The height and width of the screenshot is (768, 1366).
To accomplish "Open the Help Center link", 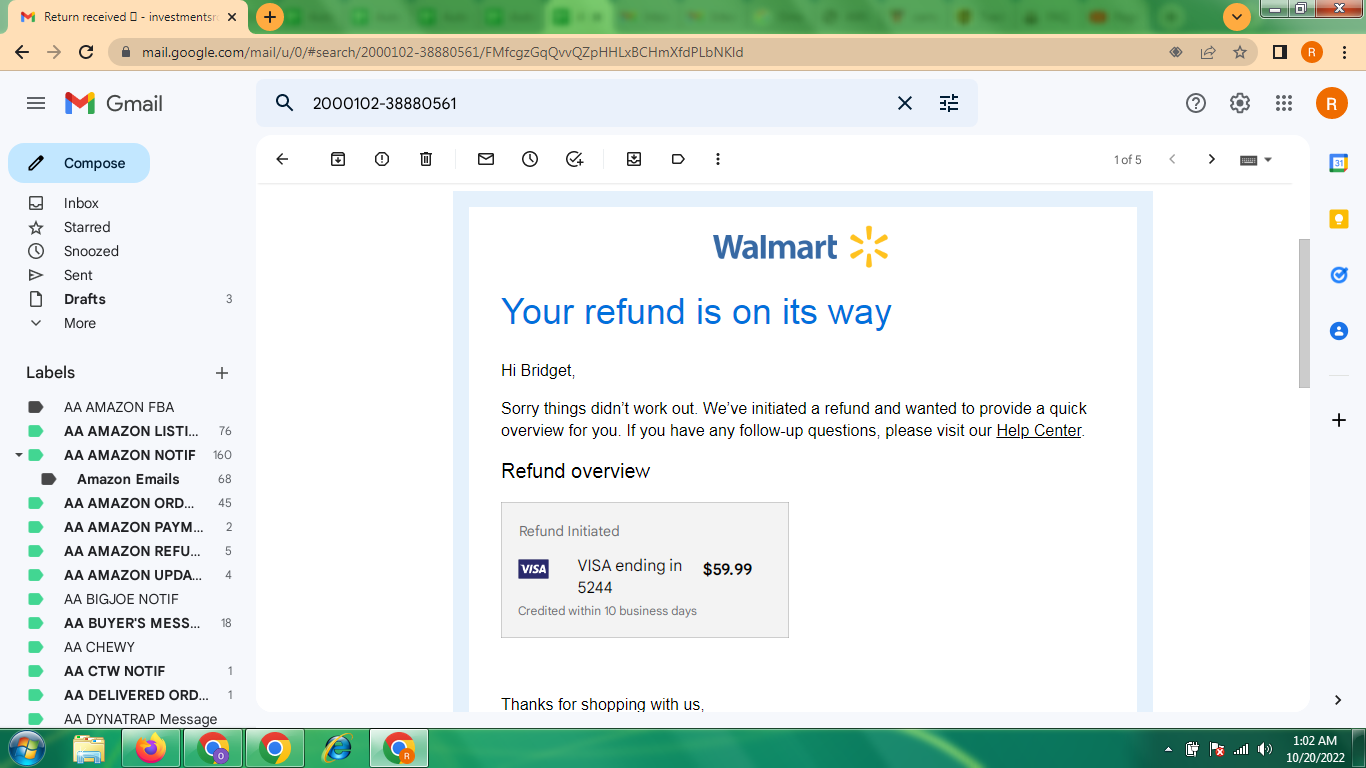I will point(1039,430).
